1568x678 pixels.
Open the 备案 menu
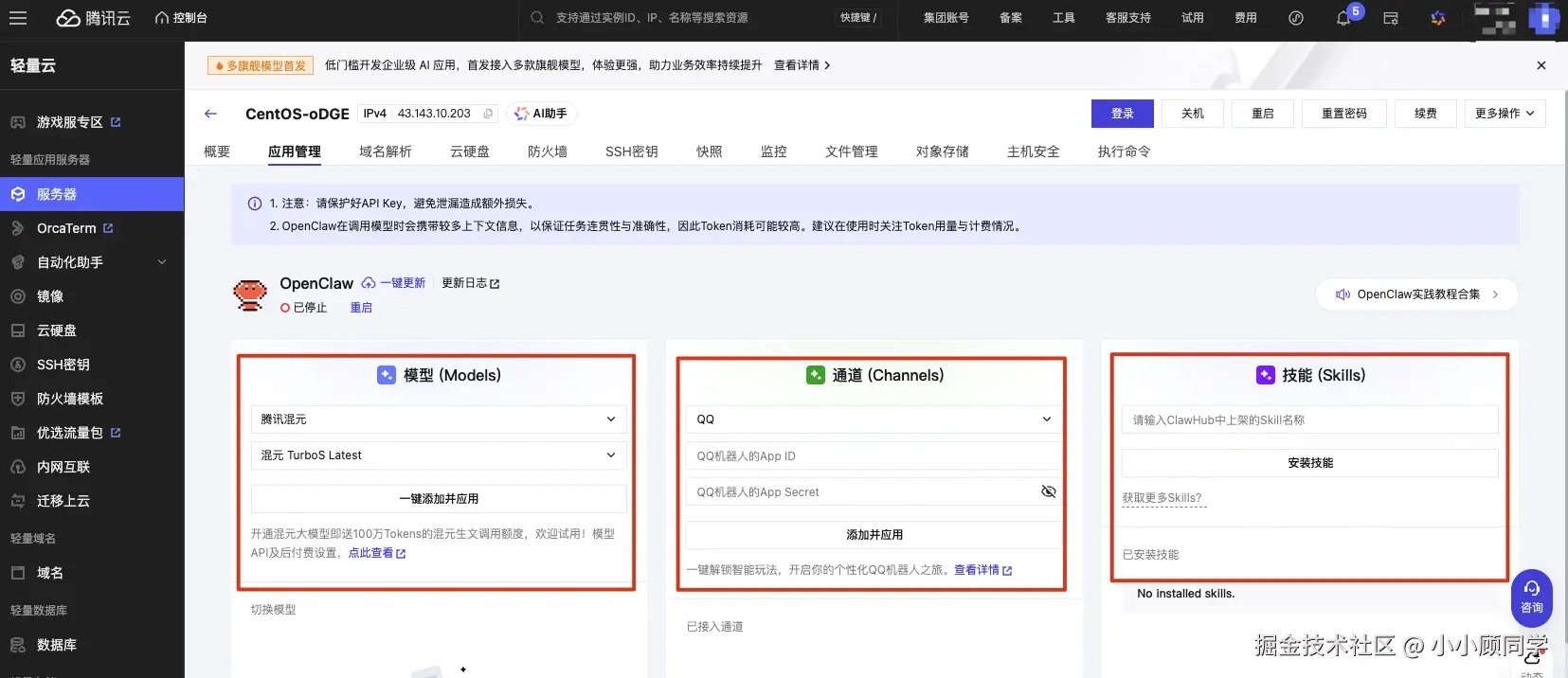point(1011,18)
